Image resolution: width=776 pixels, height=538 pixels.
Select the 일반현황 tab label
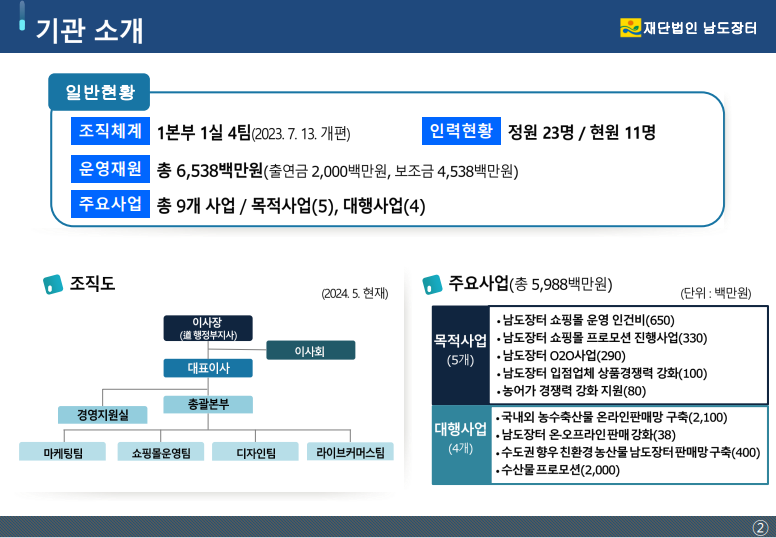[99, 92]
